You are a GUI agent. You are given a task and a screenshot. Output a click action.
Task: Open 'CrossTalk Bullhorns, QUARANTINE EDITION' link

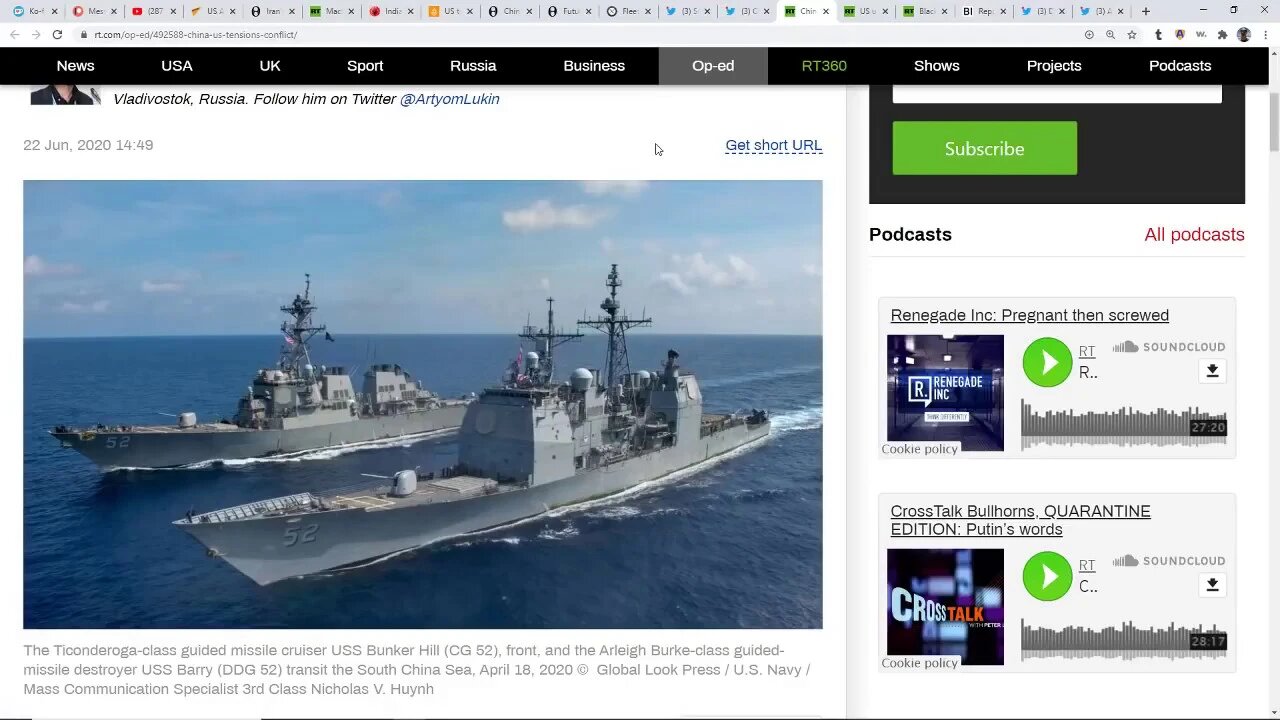pyautogui.click(x=1021, y=520)
